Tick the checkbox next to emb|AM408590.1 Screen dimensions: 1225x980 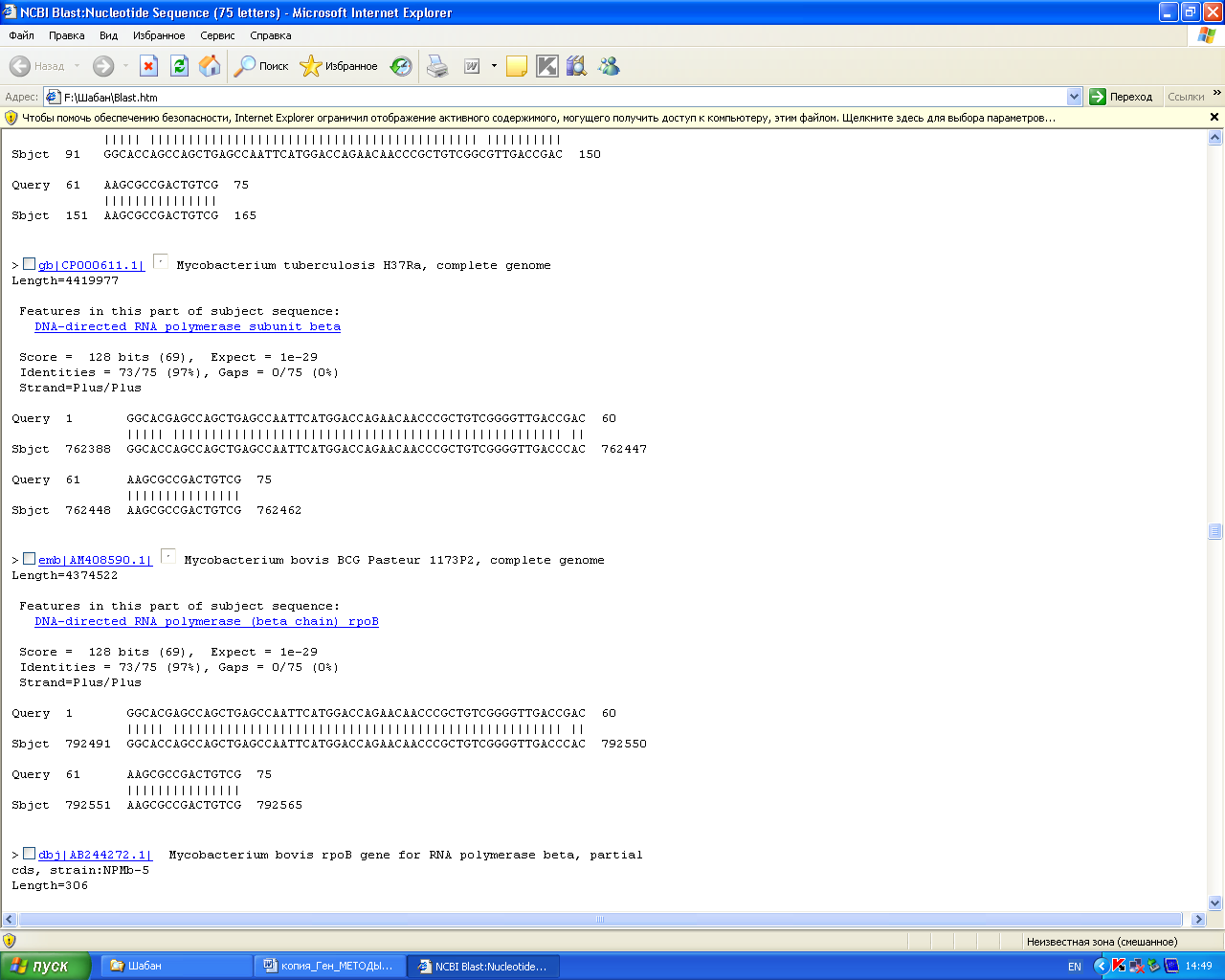[x=29, y=559]
